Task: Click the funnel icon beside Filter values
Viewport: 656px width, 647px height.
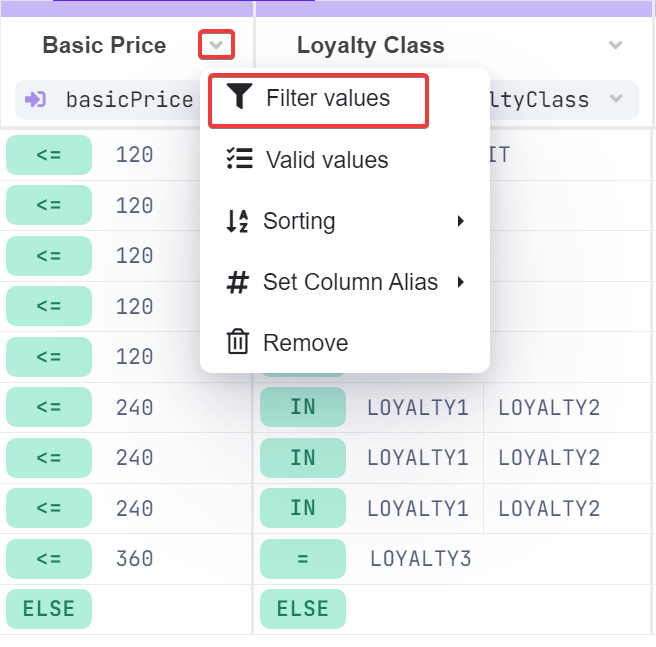Action: coord(239,97)
